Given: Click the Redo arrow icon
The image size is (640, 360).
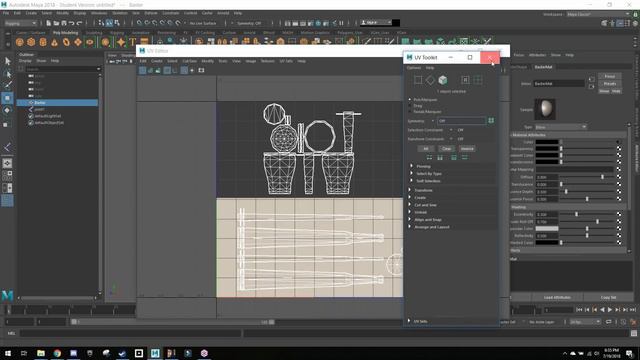Looking at the screenshot, I should point(79,23).
